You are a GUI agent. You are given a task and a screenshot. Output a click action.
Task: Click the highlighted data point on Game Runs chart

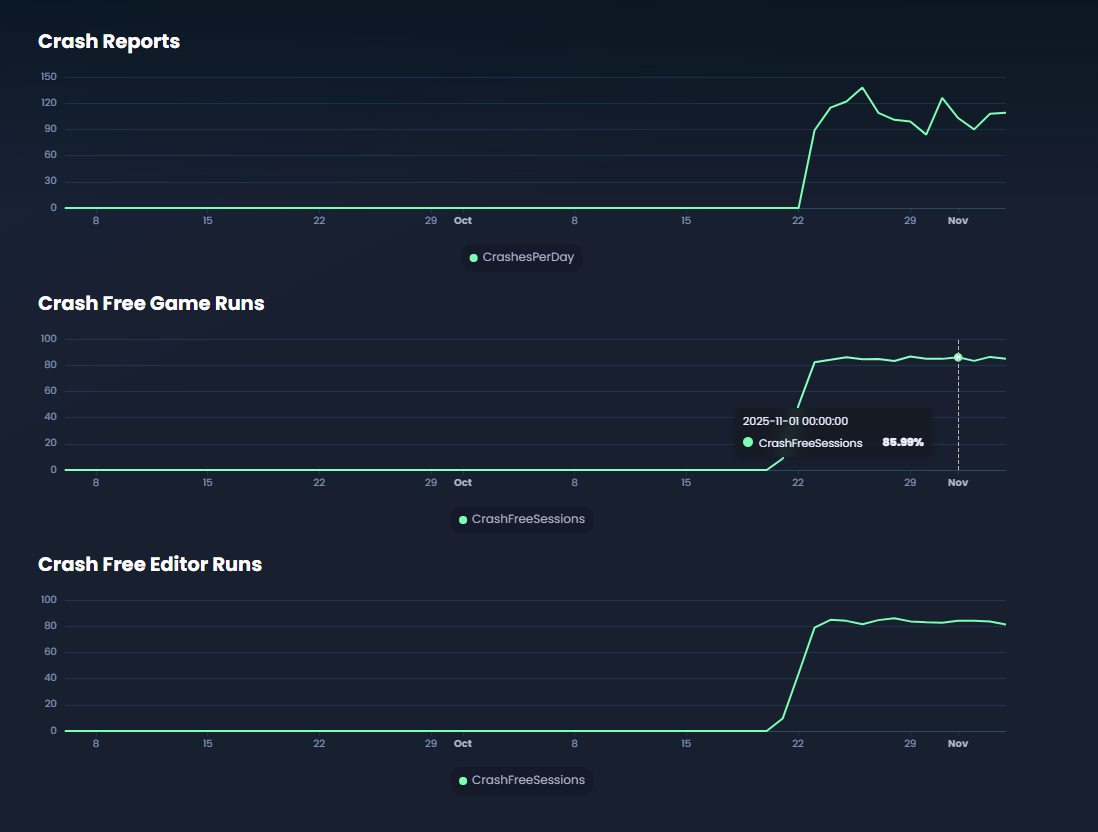958,357
